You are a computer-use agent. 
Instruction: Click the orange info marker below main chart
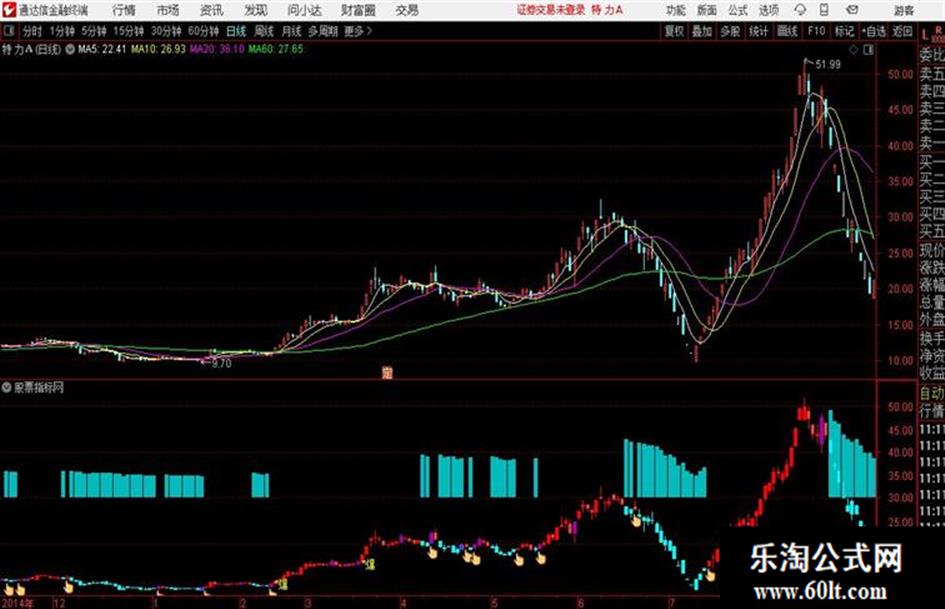pos(387,373)
